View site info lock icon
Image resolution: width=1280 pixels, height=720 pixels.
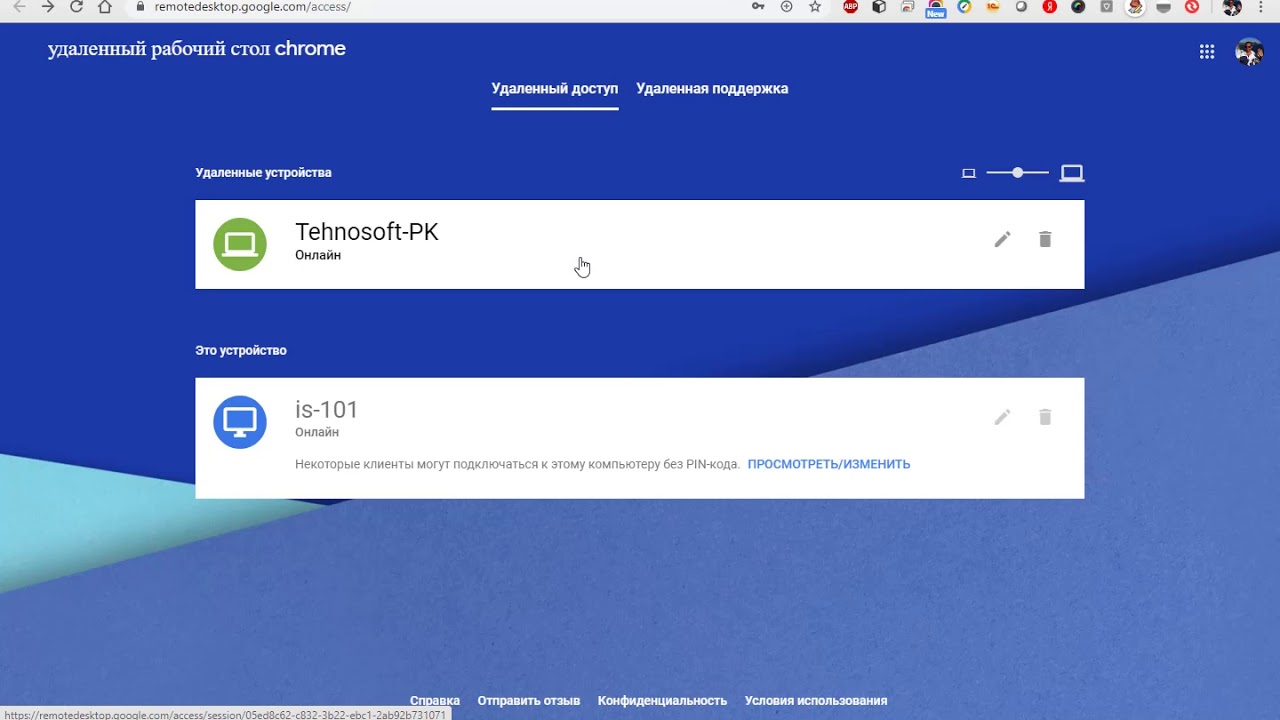pos(140,7)
